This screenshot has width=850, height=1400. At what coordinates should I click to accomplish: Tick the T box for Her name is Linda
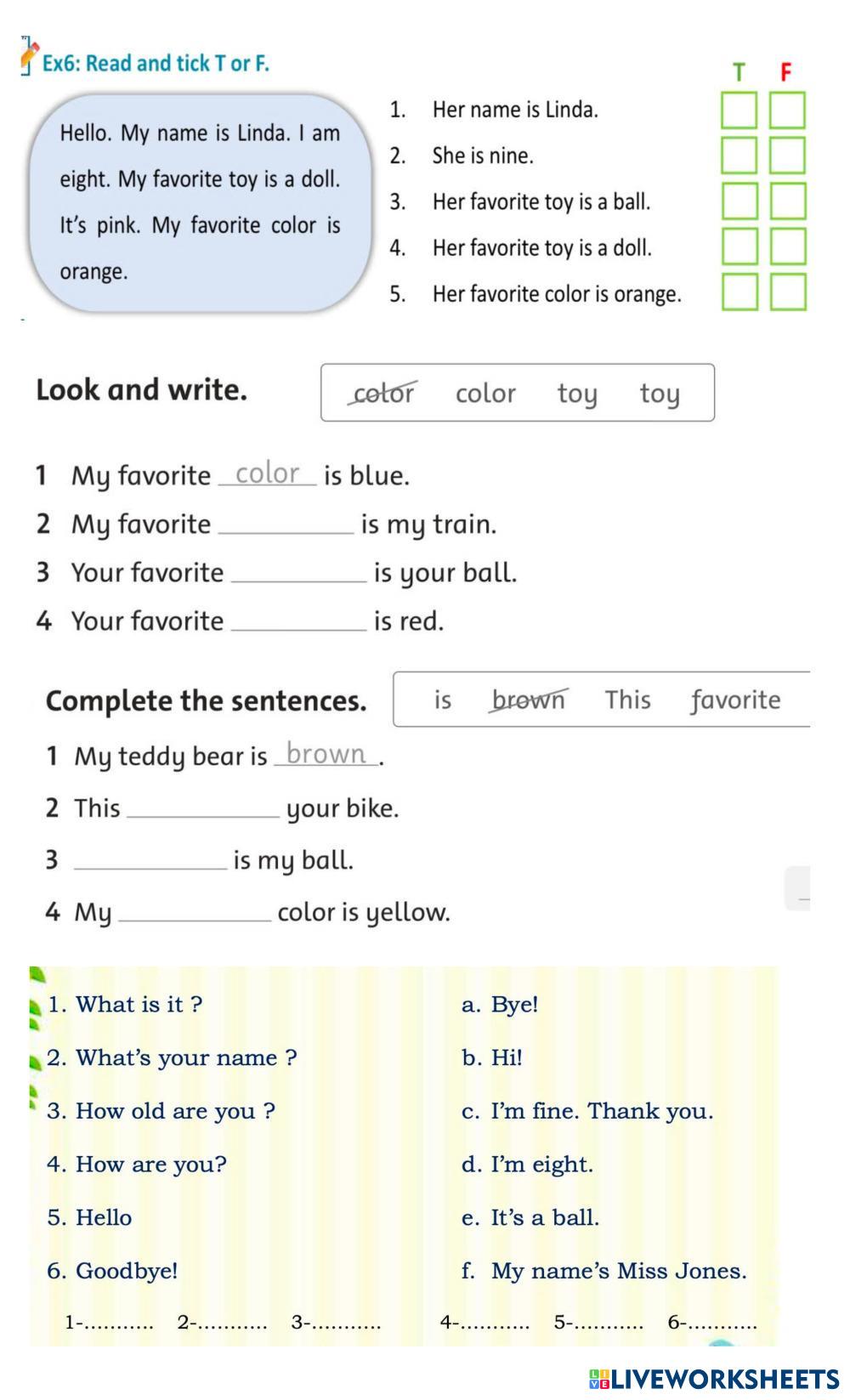pyautogui.click(x=739, y=111)
